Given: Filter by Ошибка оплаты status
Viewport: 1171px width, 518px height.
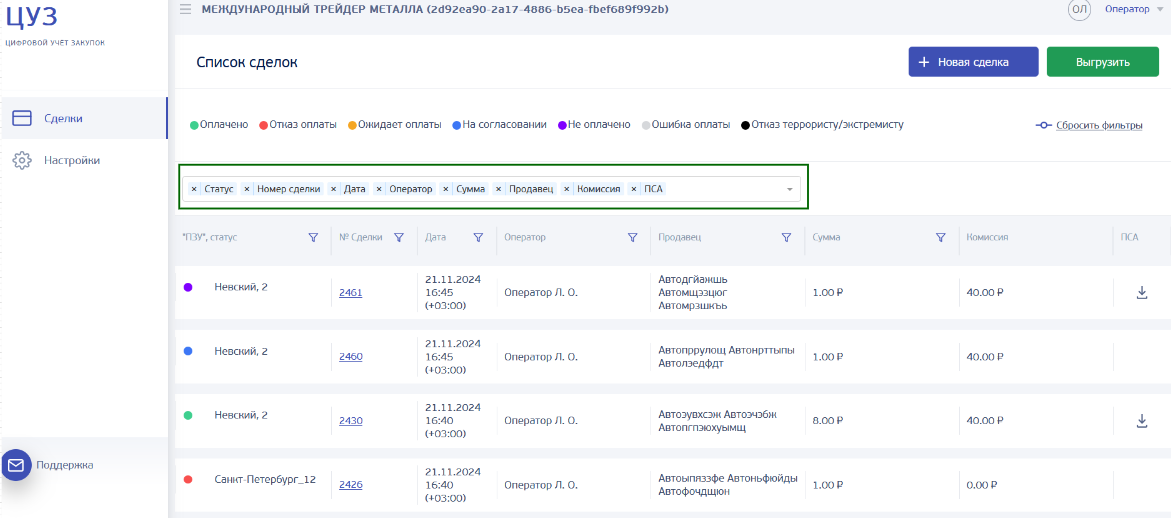Looking at the screenshot, I should [x=686, y=125].
